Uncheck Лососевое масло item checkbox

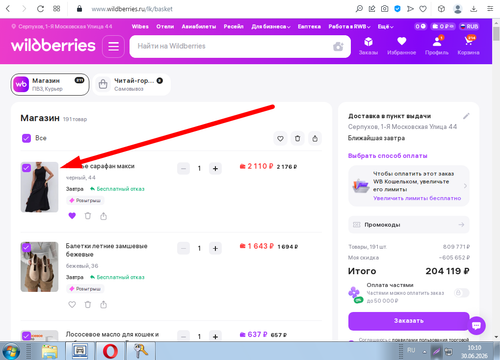26,335
